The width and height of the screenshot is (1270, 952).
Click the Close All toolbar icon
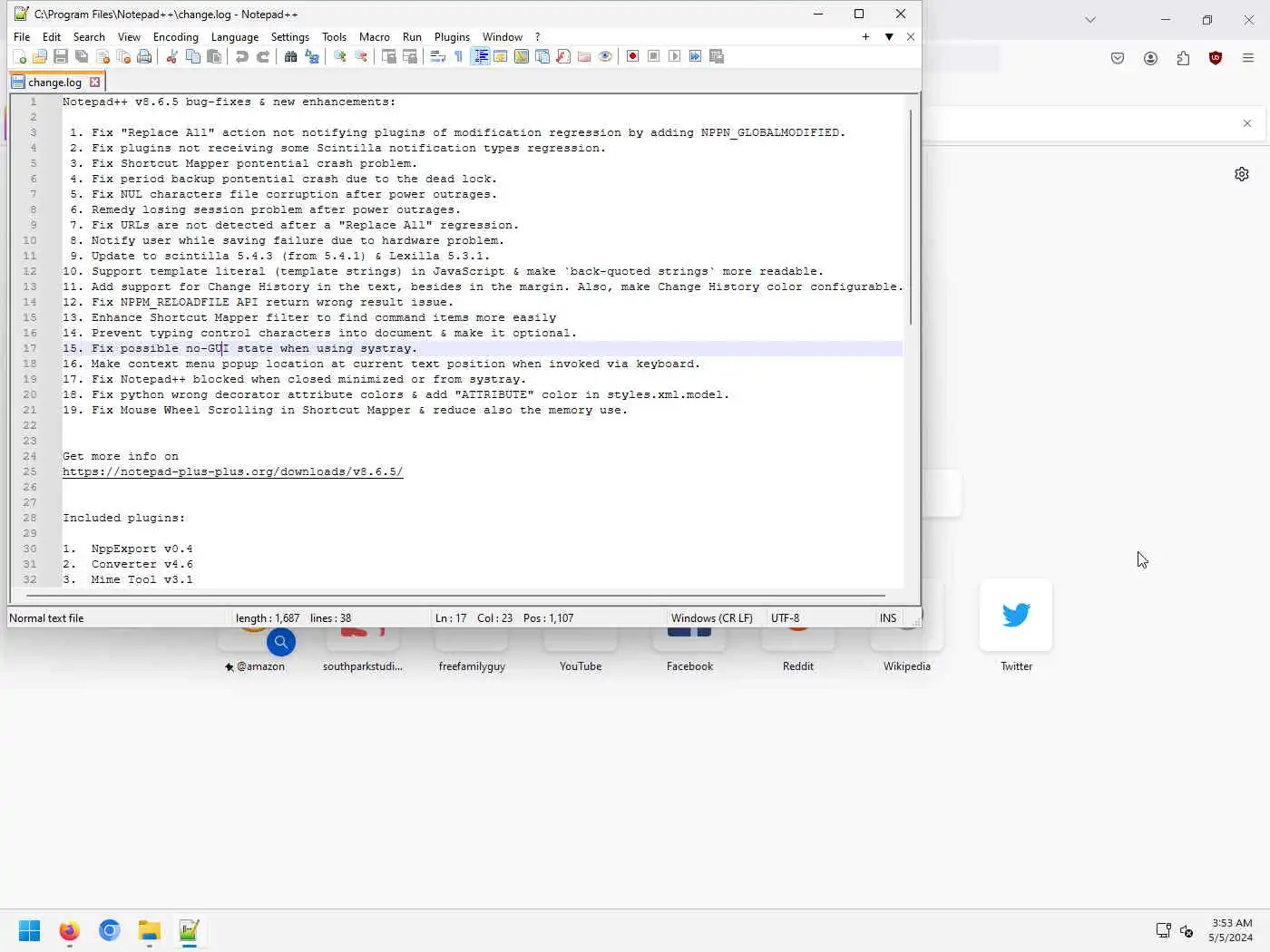[x=123, y=56]
